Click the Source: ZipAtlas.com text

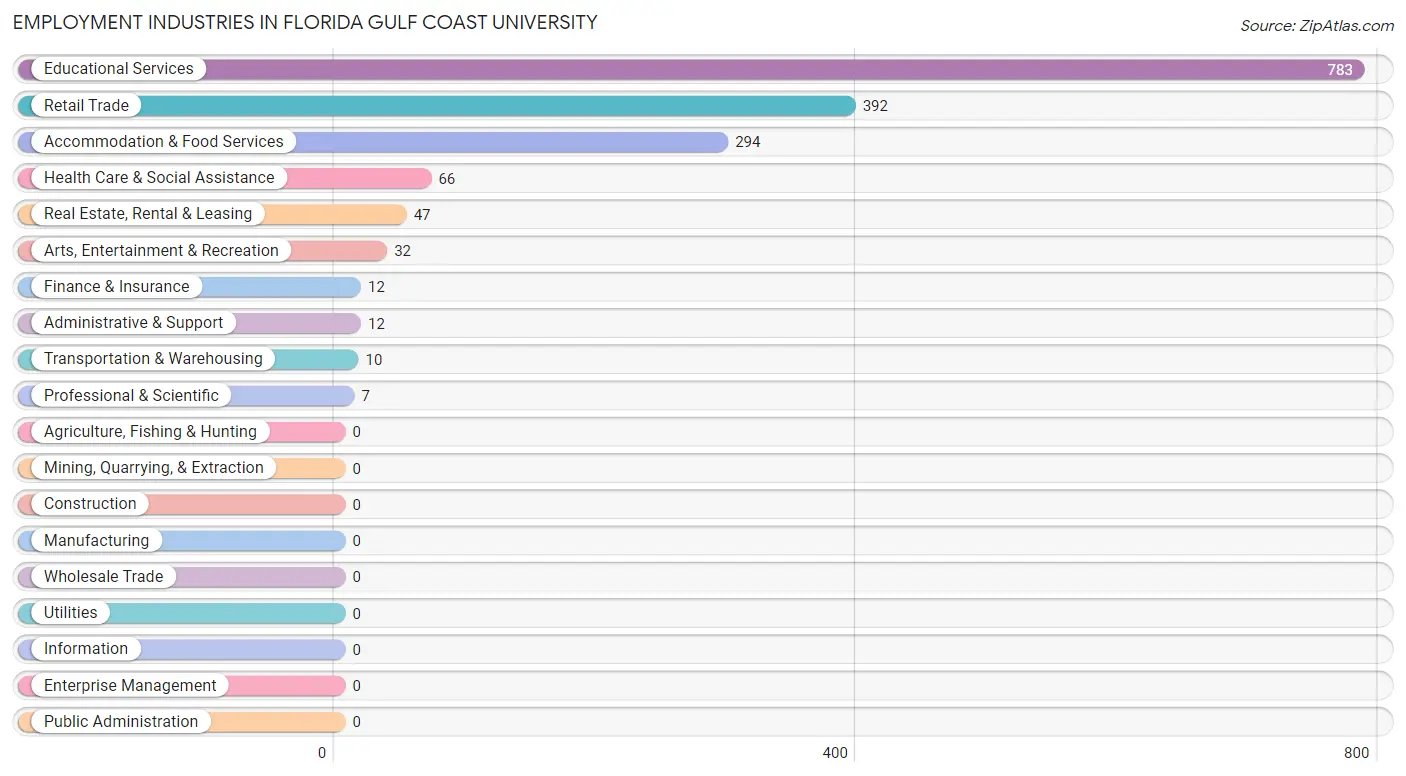(1317, 26)
